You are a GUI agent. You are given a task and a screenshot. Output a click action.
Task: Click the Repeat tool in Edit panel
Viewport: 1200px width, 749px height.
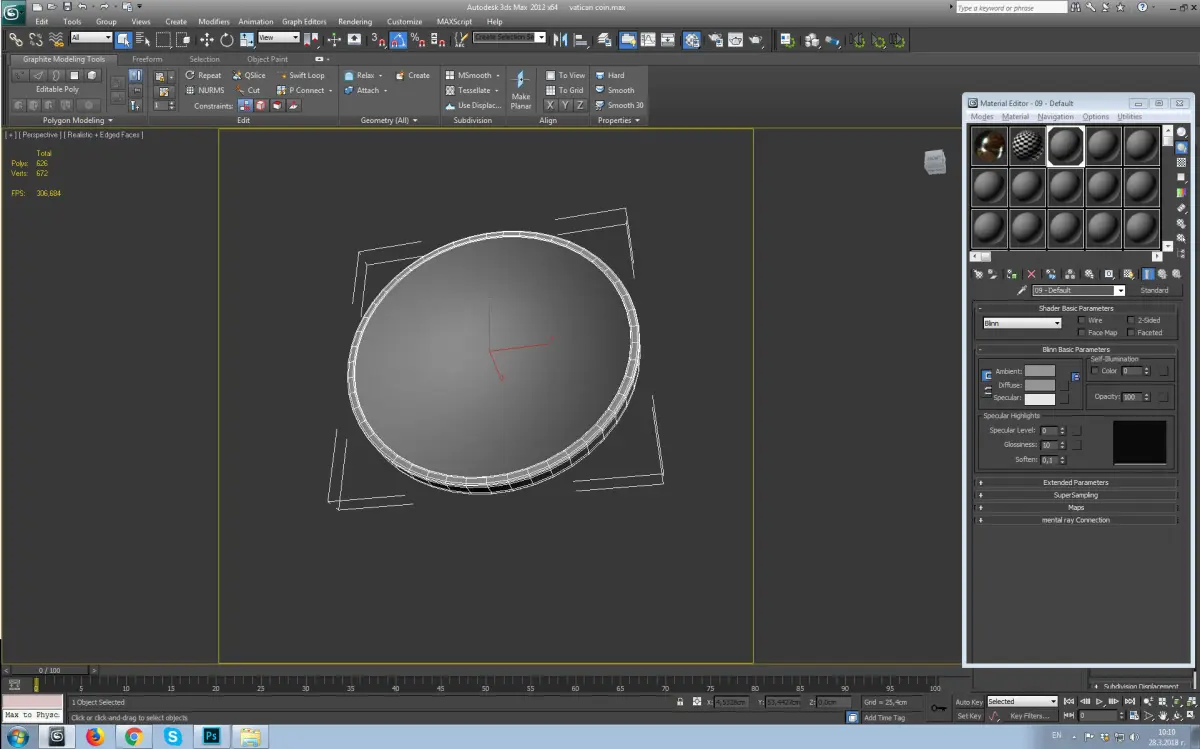(x=203, y=75)
